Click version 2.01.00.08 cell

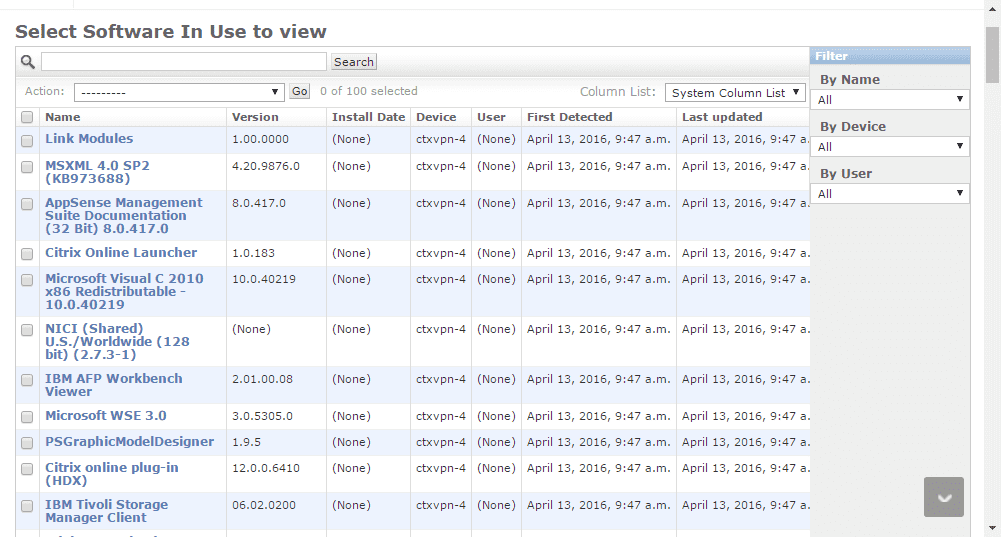click(262, 379)
